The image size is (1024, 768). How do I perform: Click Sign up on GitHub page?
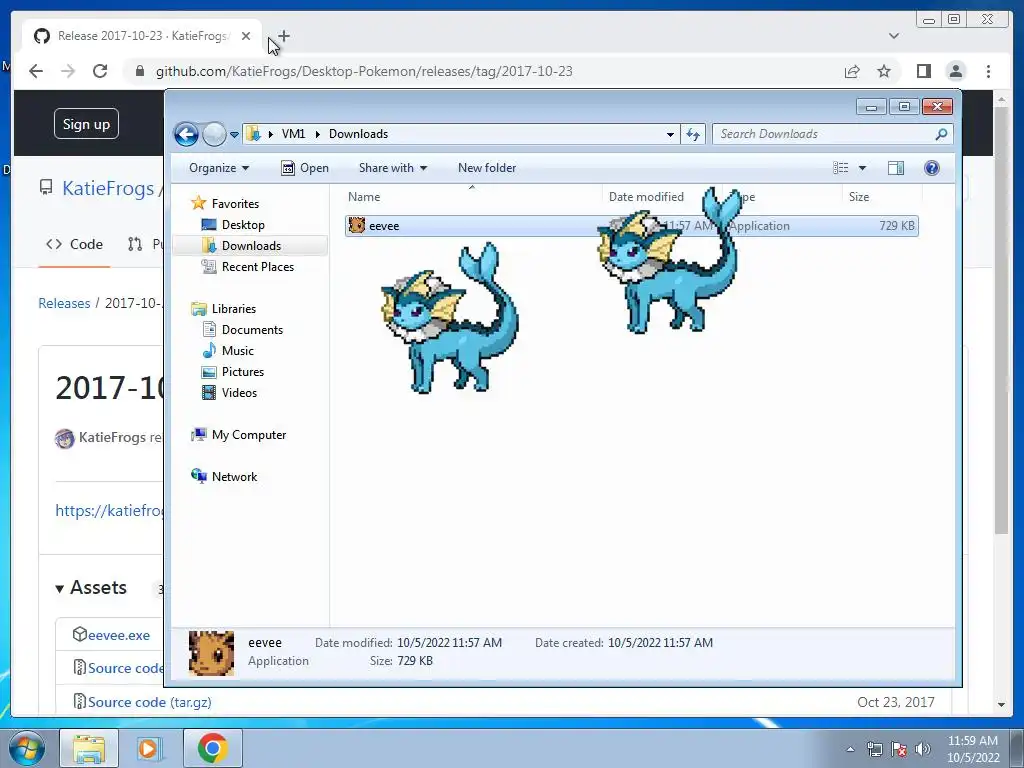pos(86,124)
